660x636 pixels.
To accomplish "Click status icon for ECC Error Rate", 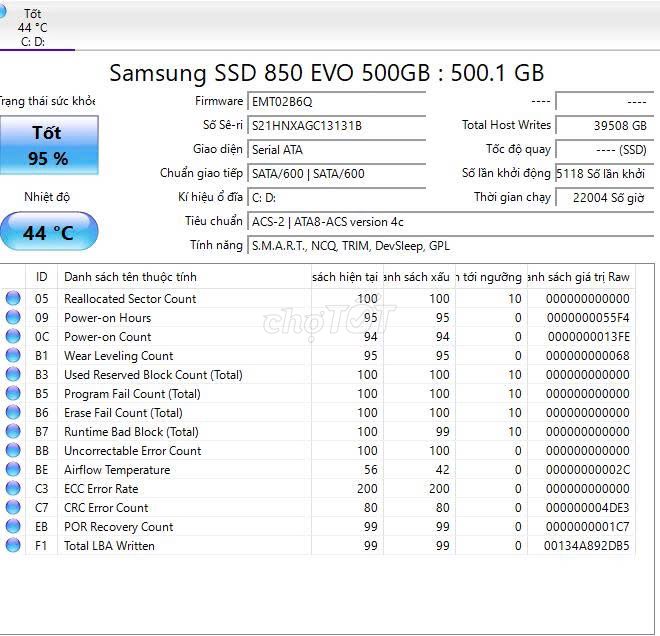I will pyautogui.click(x=13, y=488).
